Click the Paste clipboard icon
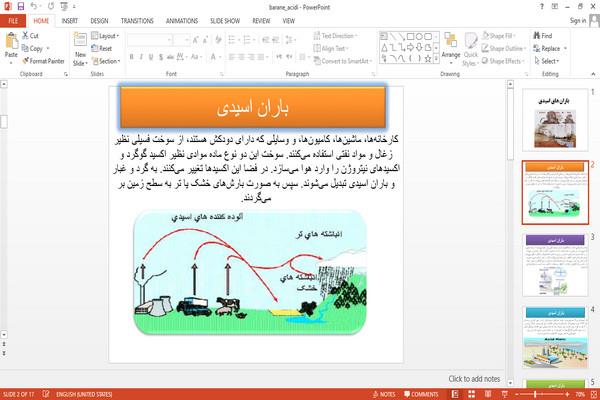600x400 pixels. tap(11, 42)
